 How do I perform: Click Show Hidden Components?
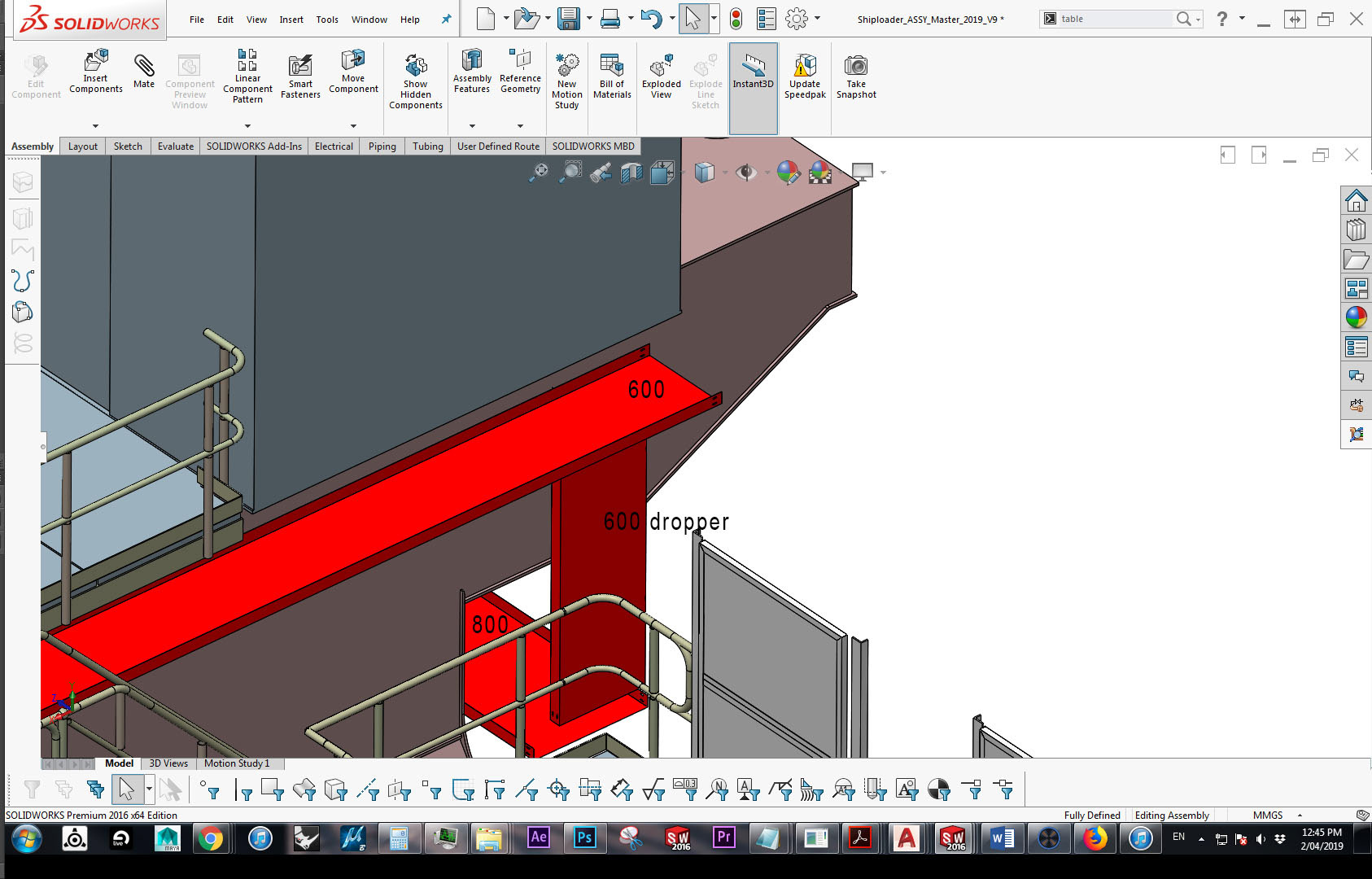click(416, 81)
